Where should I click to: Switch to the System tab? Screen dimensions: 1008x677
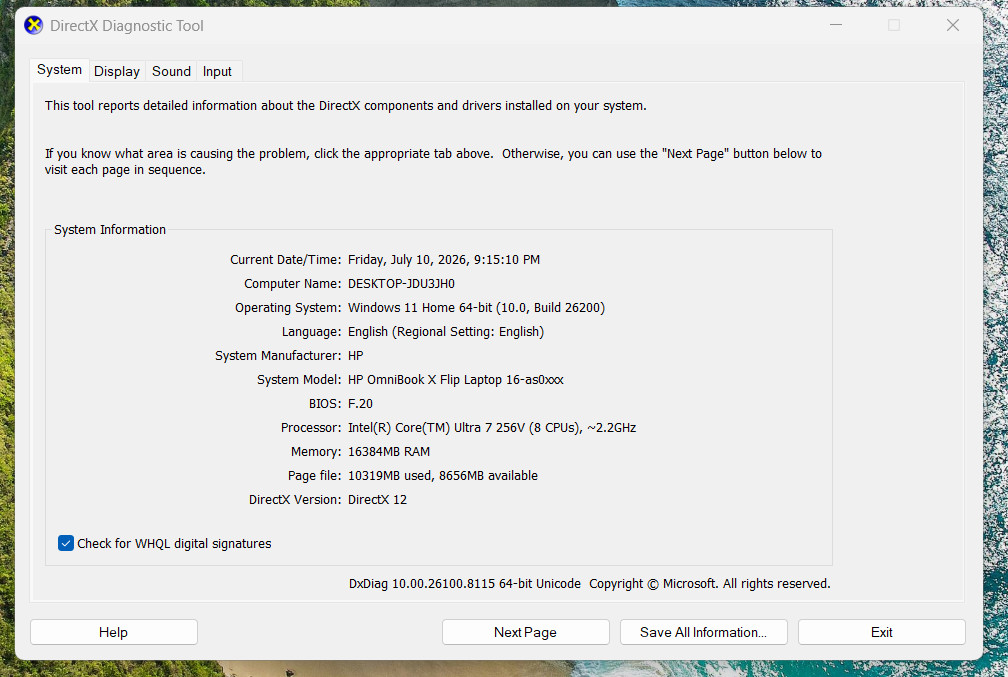coord(59,70)
